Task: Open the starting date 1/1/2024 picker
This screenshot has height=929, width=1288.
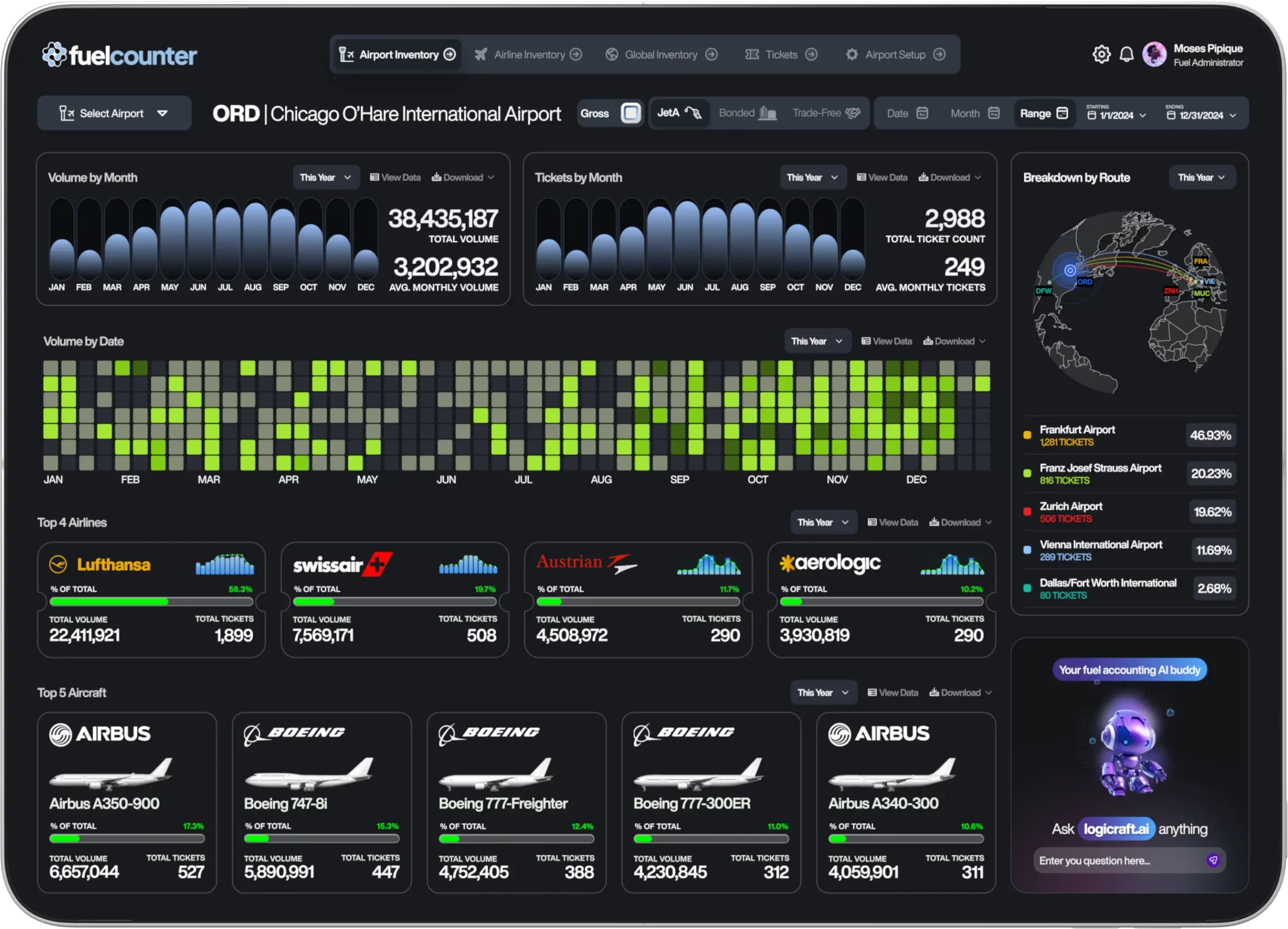Action: pos(1116,115)
